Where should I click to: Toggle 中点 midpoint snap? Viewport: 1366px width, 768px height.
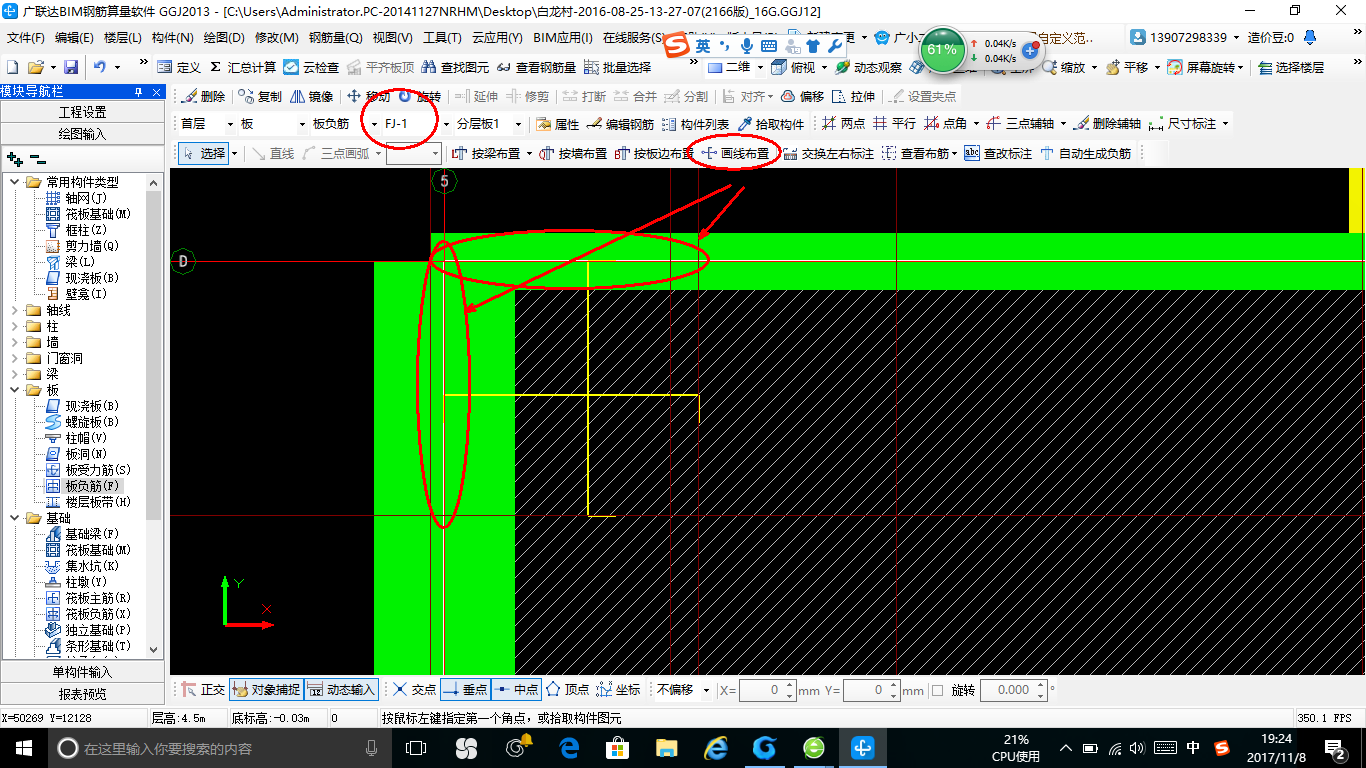516,690
